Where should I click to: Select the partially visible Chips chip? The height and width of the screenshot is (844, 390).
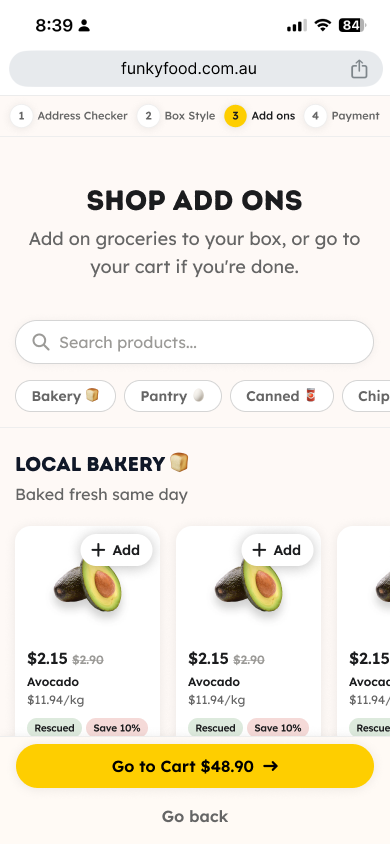point(367,396)
